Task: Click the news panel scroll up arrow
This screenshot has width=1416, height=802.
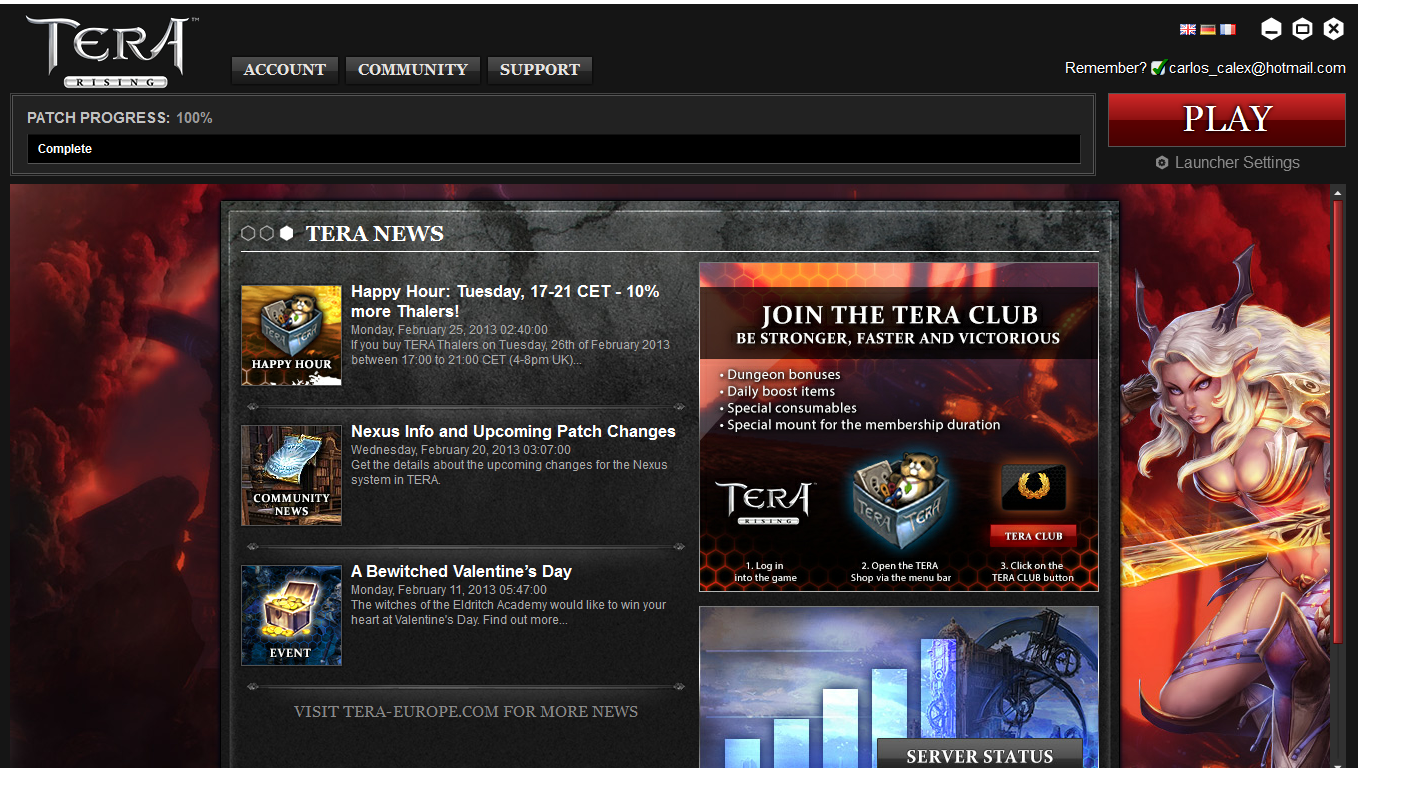Action: coord(1338,192)
